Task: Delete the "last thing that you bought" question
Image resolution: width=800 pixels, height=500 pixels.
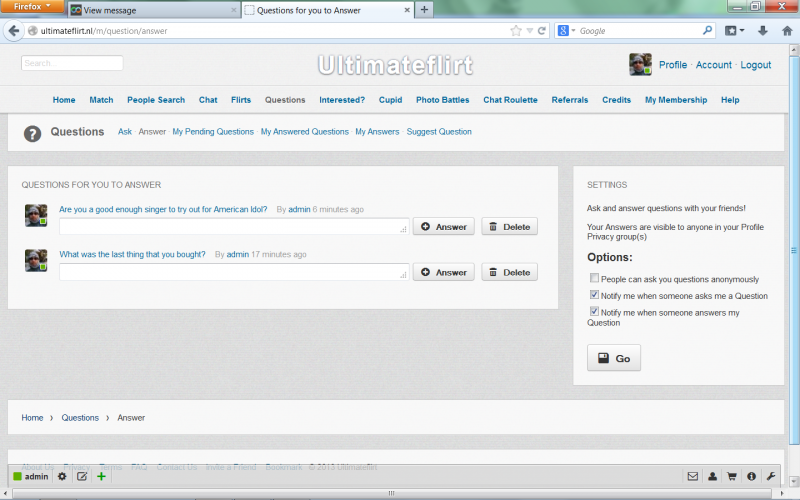Action: 509,272
